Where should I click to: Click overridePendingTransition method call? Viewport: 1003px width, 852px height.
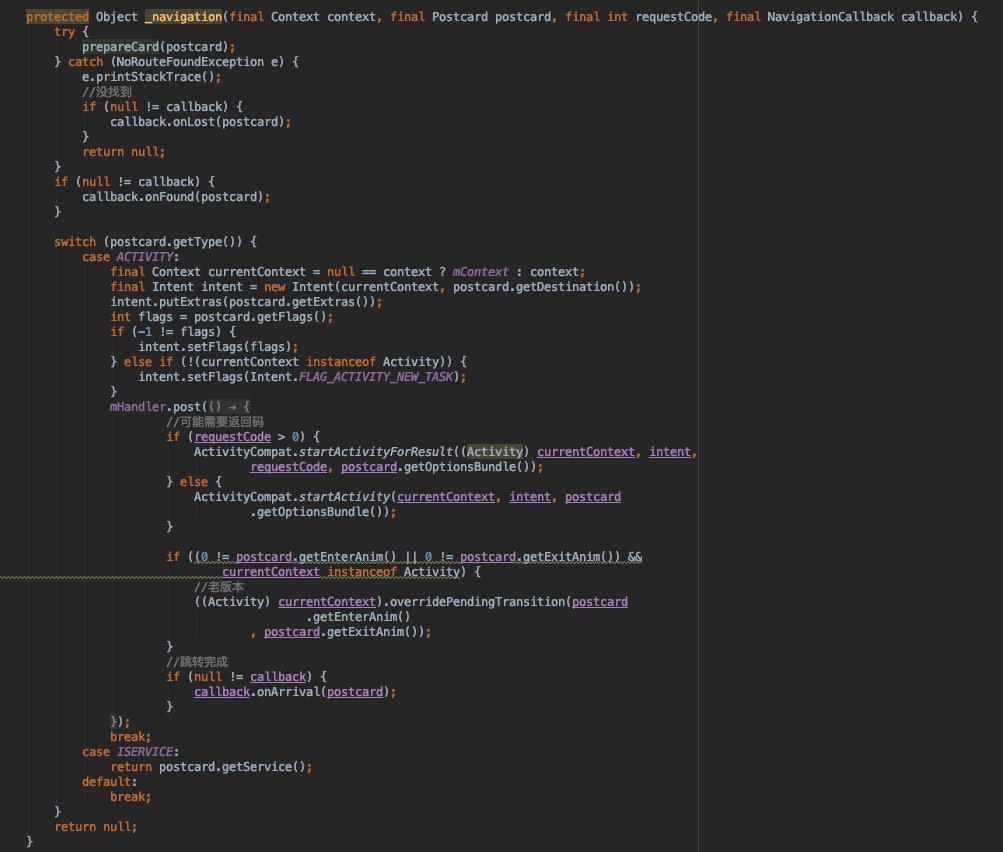pyautogui.click(x=477, y=602)
